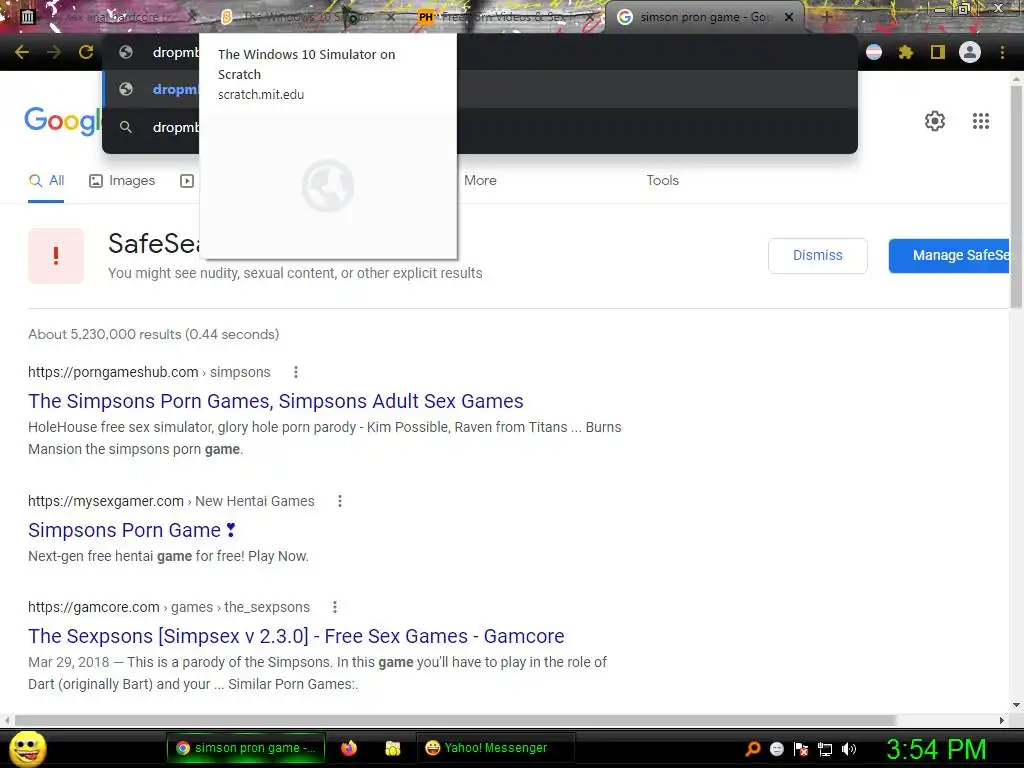Open the porngameshub.com result title link
Viewport: 1024px width, 768px height.
pyautogui.click(x=276, y=401)
